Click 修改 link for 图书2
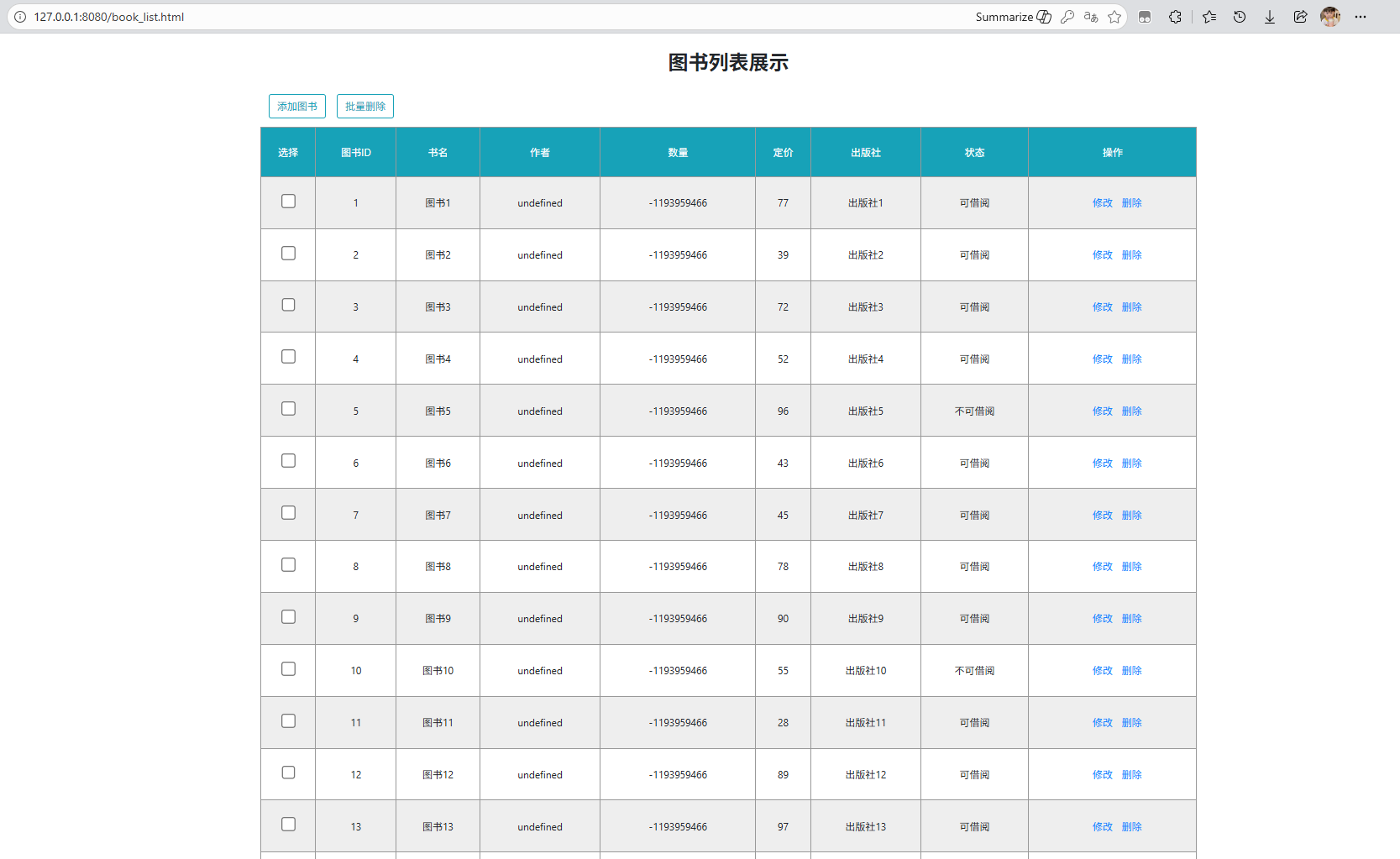 [x=1102, y=255]
